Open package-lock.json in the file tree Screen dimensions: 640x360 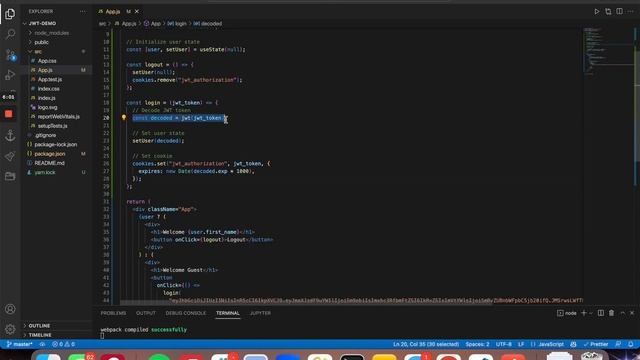pyautogui.click(x=56, y=144)
